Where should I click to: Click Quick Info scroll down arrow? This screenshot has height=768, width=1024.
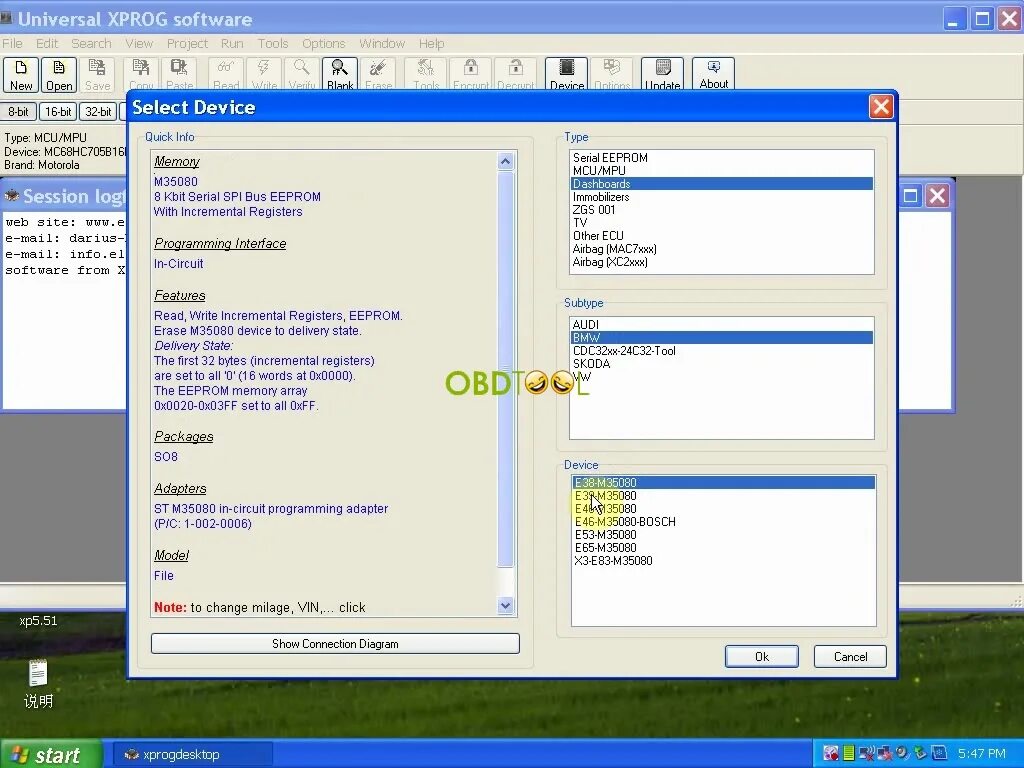point(505,606)
